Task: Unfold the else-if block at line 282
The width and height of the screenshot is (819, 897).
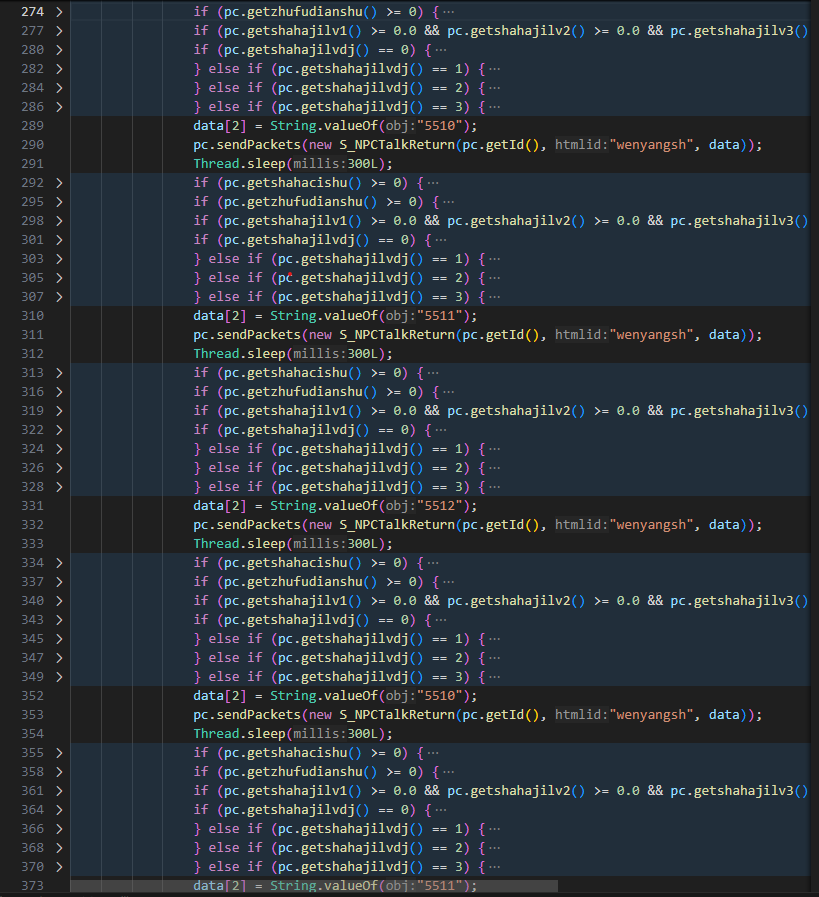Action: (59, 69)
